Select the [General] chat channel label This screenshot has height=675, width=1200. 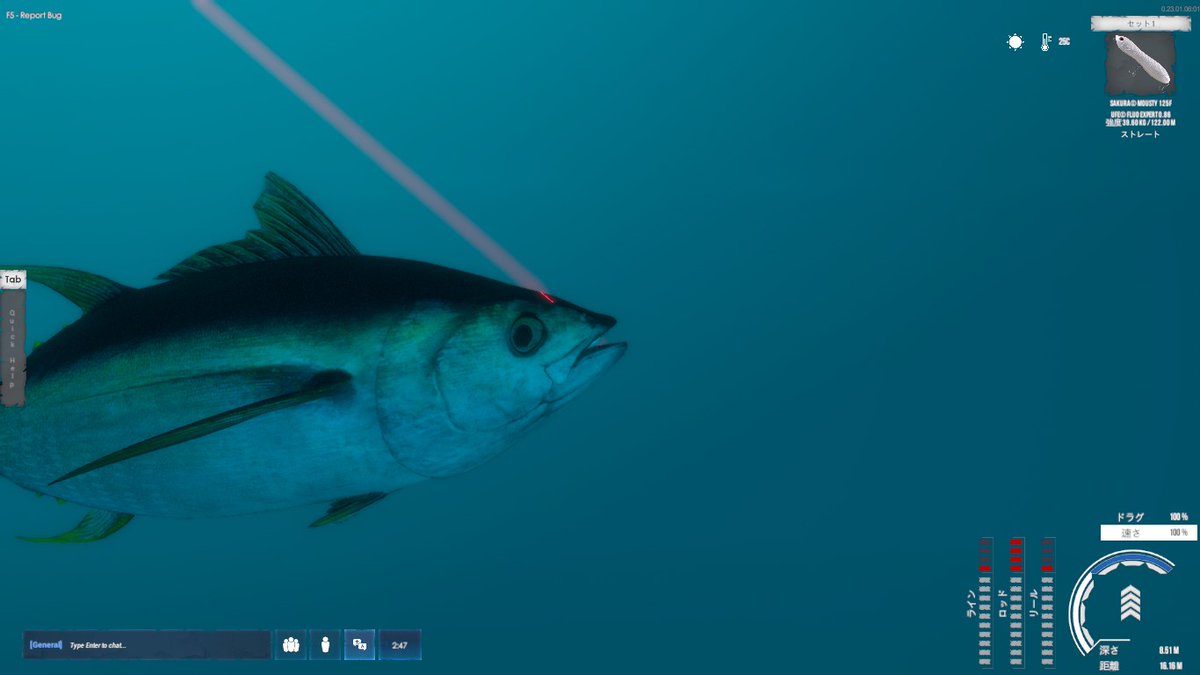coord(46,645)
